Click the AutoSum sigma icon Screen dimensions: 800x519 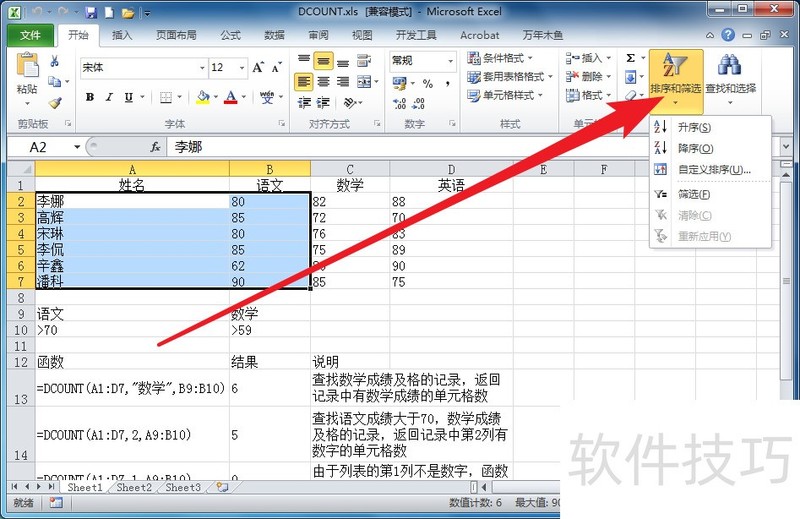[x=631, y=58]
